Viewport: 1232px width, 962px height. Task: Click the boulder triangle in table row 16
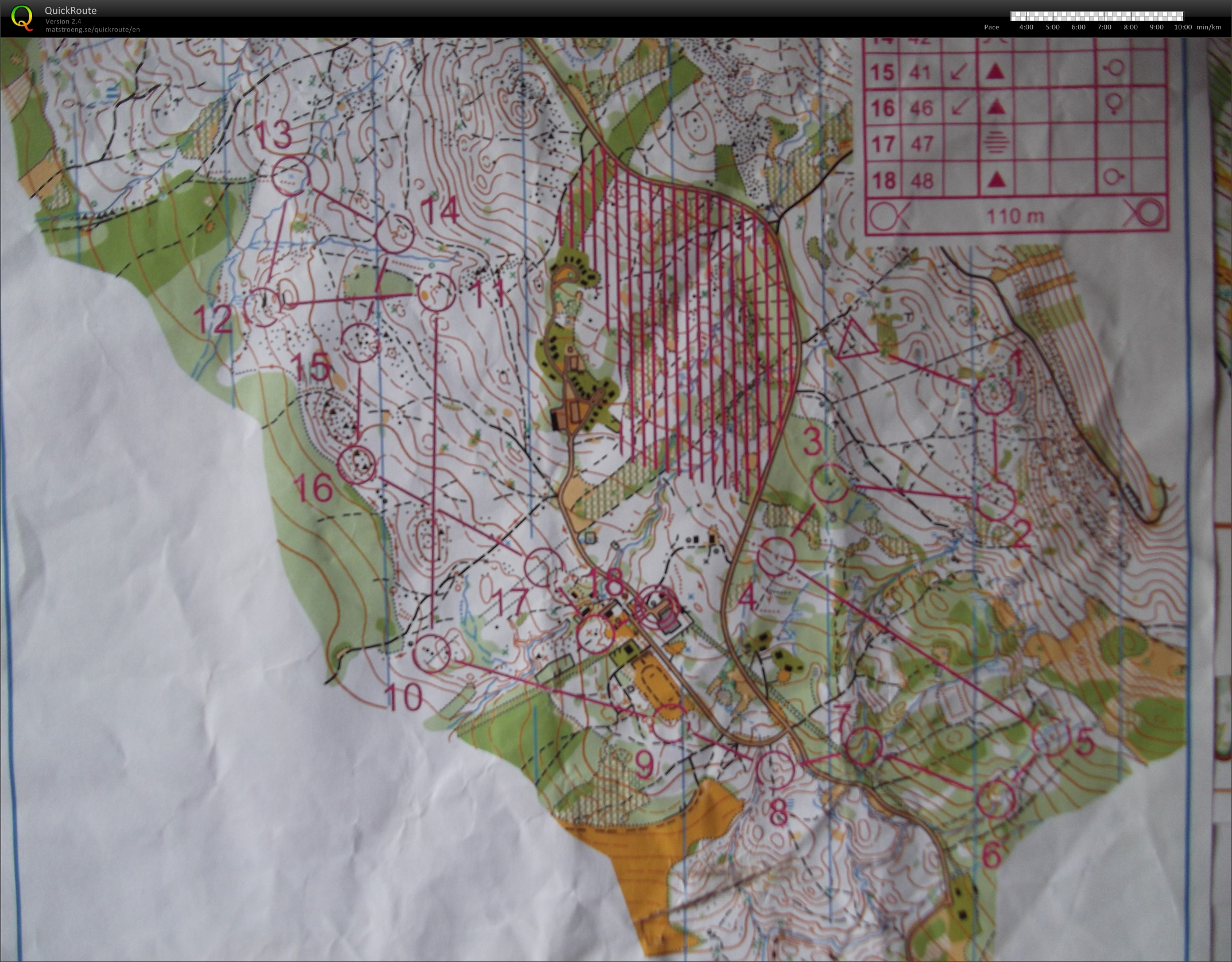[x=997, y=106]
